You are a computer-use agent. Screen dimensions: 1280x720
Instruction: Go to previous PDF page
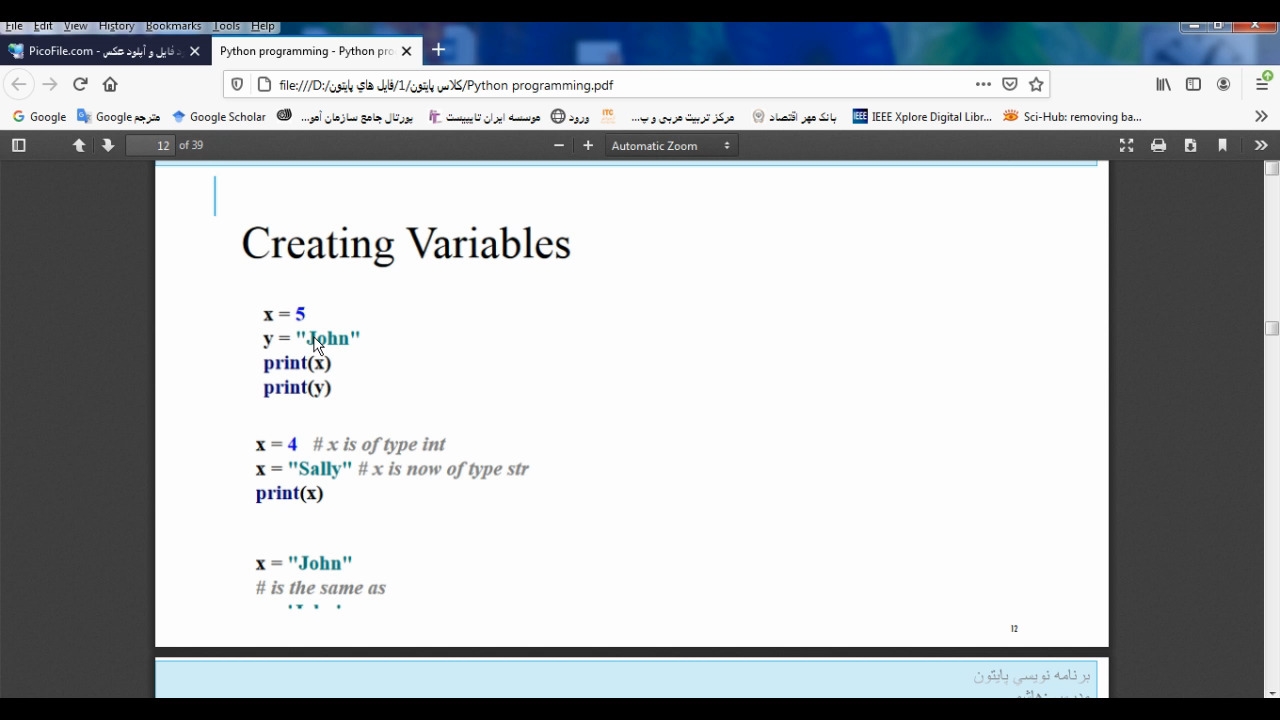(x=79, y=146)
